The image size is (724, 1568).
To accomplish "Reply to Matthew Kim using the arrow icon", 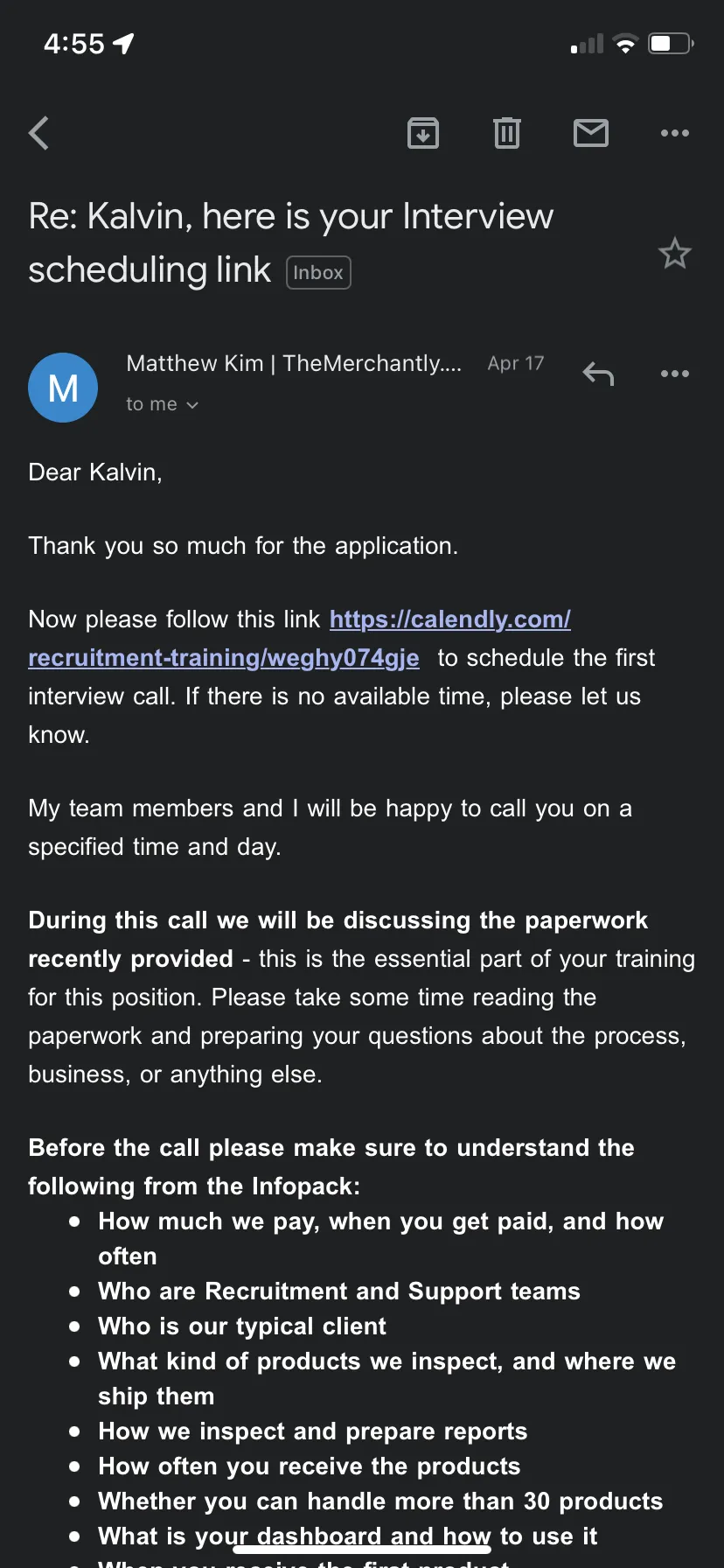I will click(598, 374).
